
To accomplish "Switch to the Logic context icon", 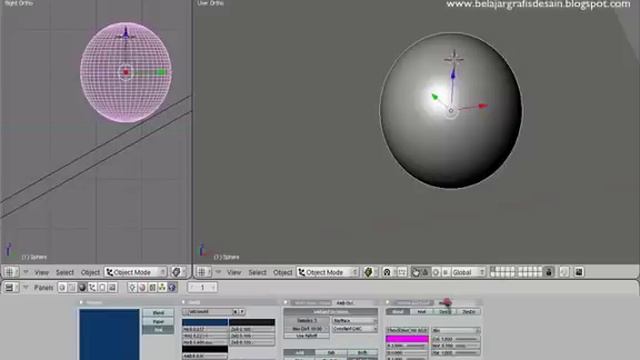I will coord(62,287).
